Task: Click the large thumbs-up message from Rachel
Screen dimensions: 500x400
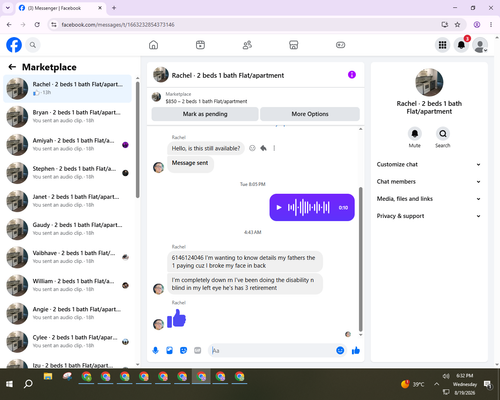Action: coord(176,318)
